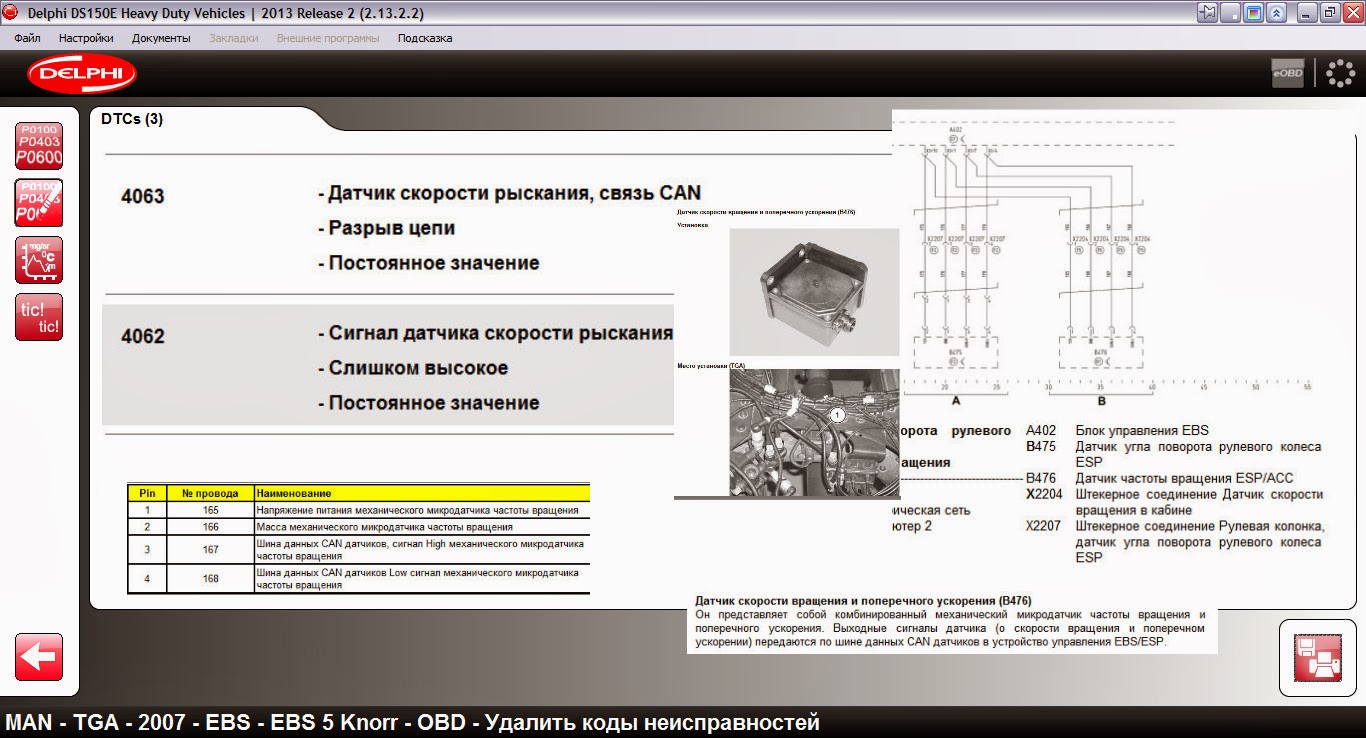Click wire number 166 cell
1366x738 pixels.
210,526
